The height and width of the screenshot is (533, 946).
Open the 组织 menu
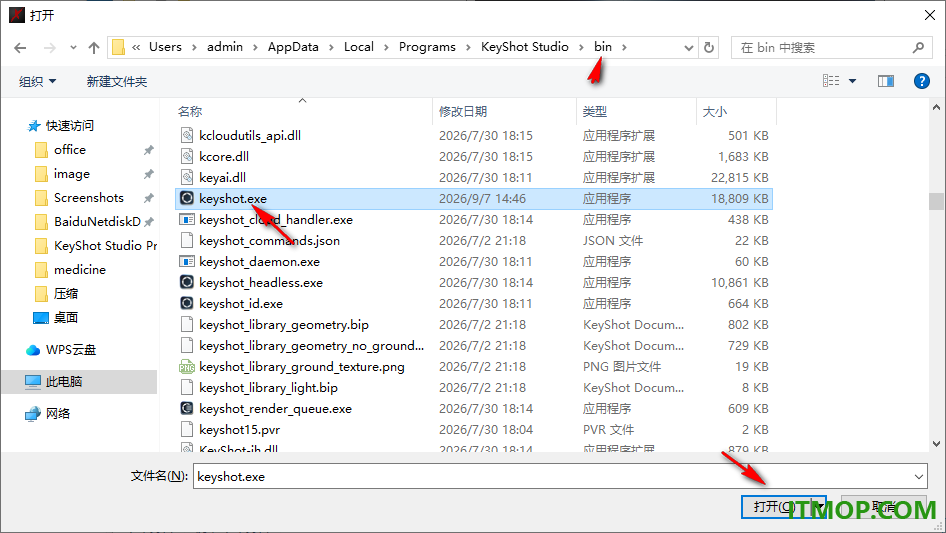[x=37, y=81]
